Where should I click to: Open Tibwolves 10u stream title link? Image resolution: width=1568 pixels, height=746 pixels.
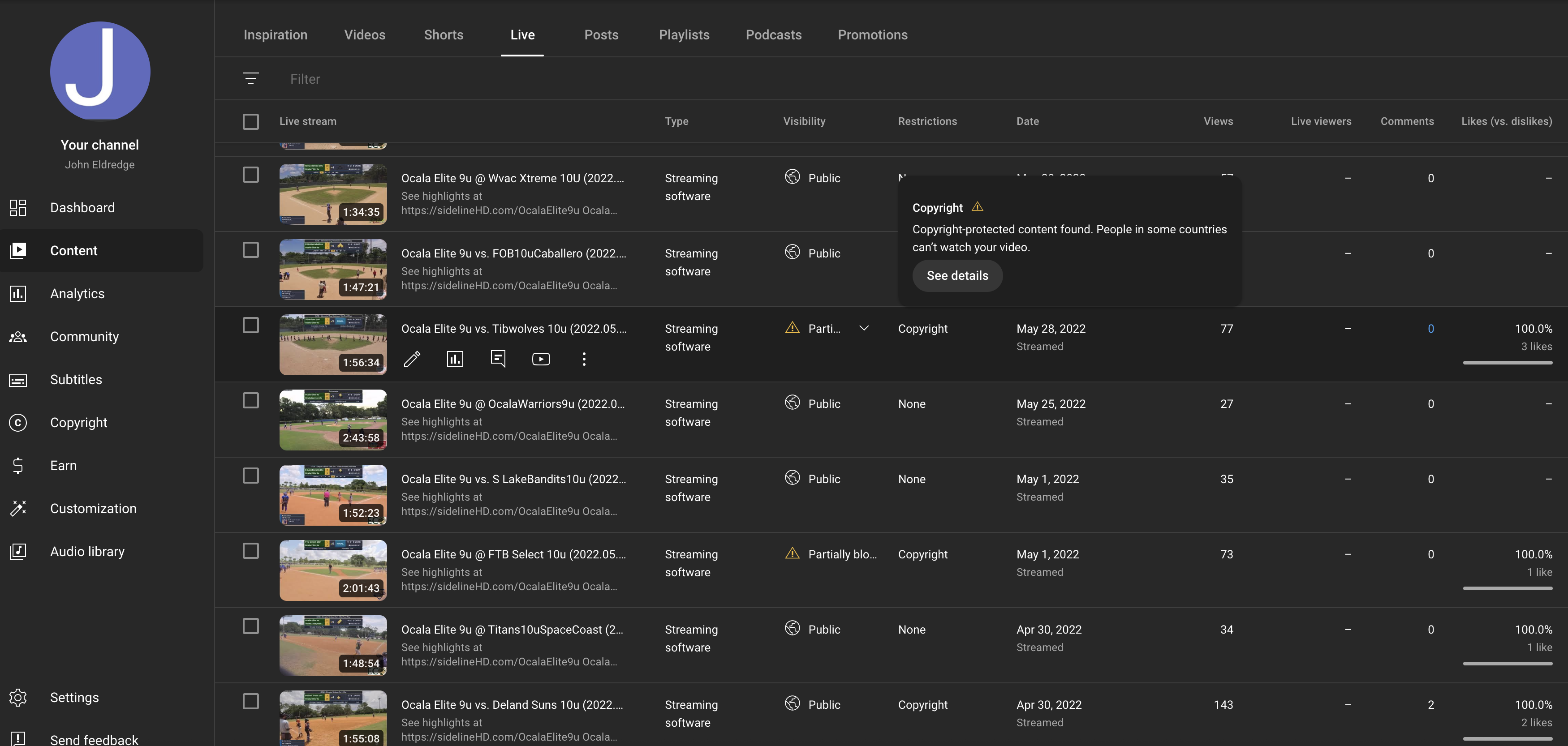click(514, 329)
